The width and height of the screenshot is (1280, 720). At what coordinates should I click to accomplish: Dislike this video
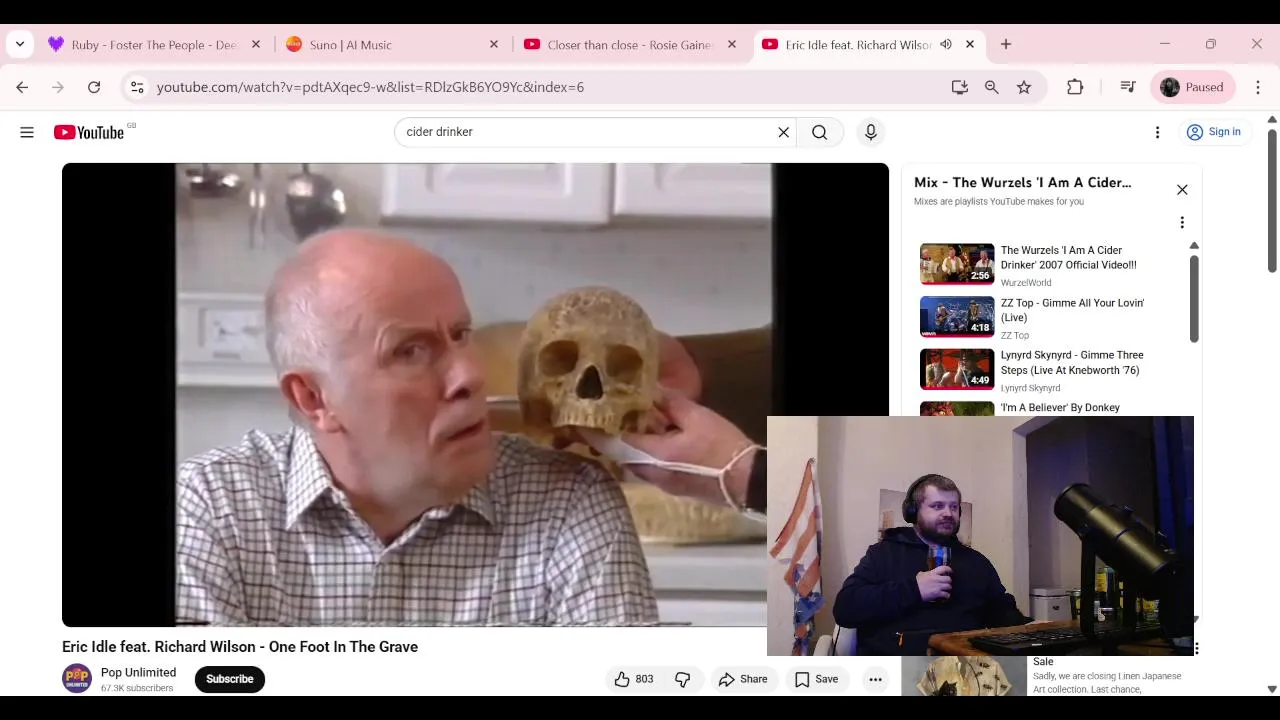coord(683,679)
